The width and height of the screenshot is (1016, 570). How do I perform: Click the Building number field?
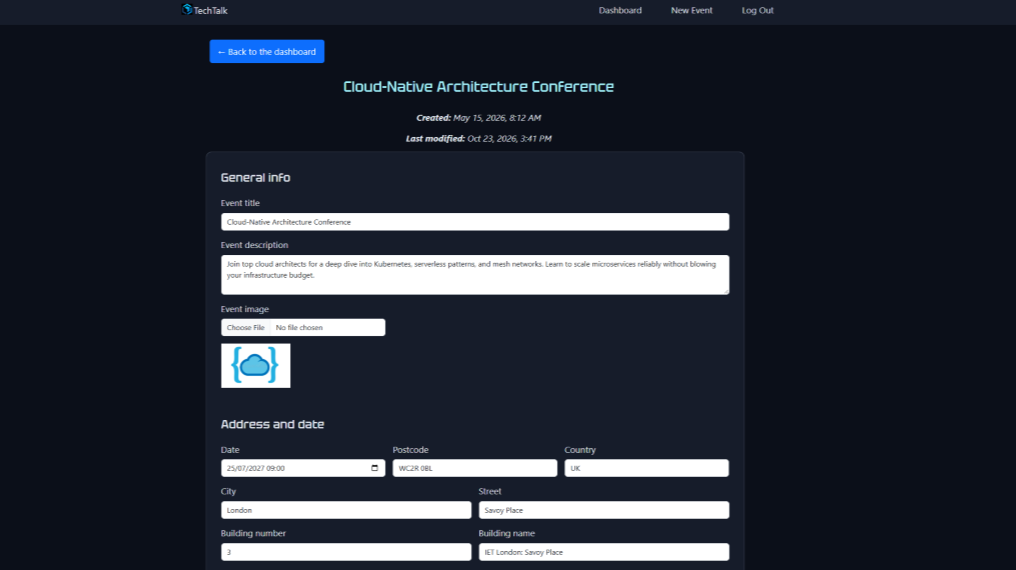tap(346, 552)
